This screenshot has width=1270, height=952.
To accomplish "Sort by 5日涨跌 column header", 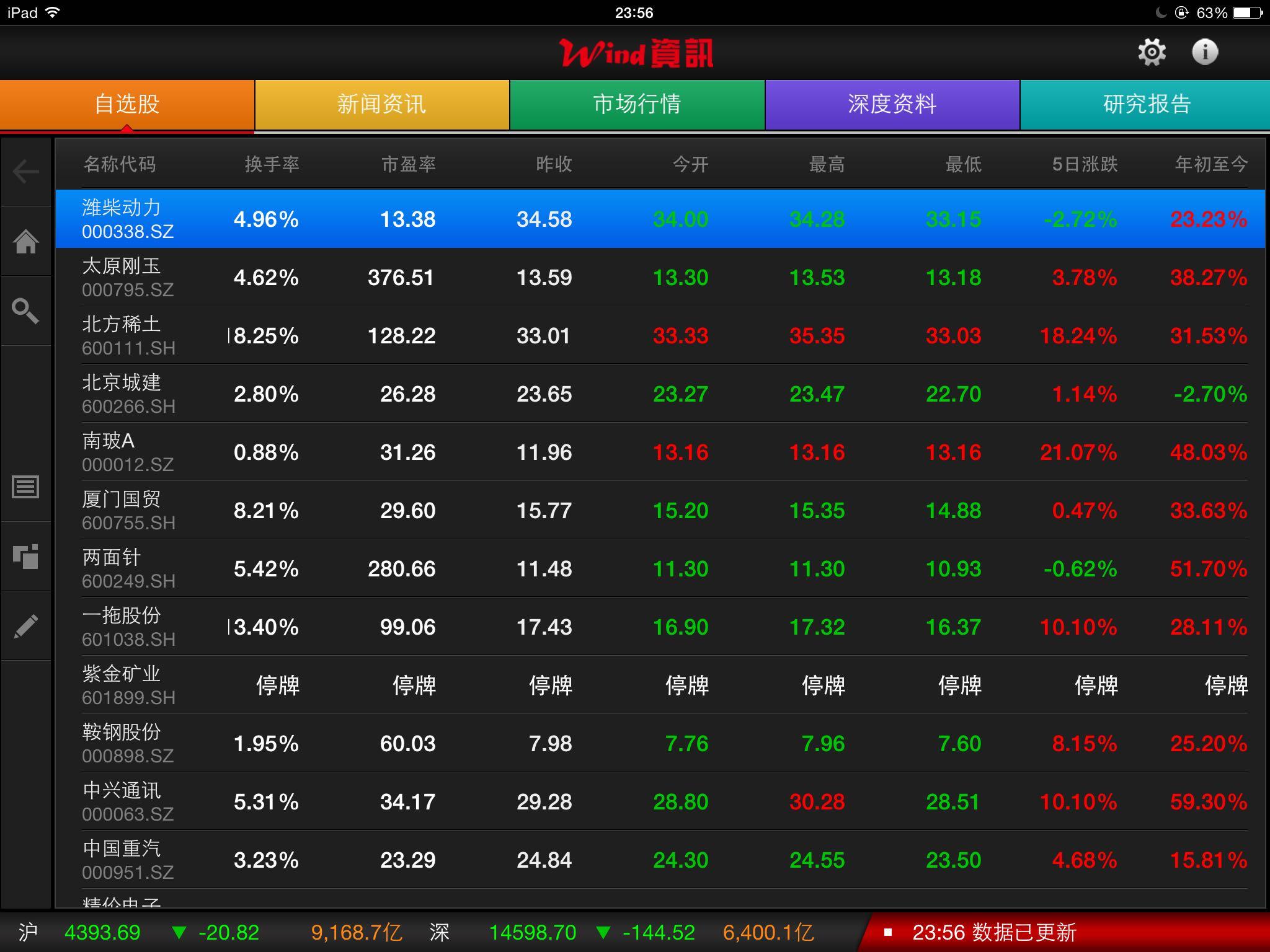I will pyautogui.click(x=1085, y=164).
